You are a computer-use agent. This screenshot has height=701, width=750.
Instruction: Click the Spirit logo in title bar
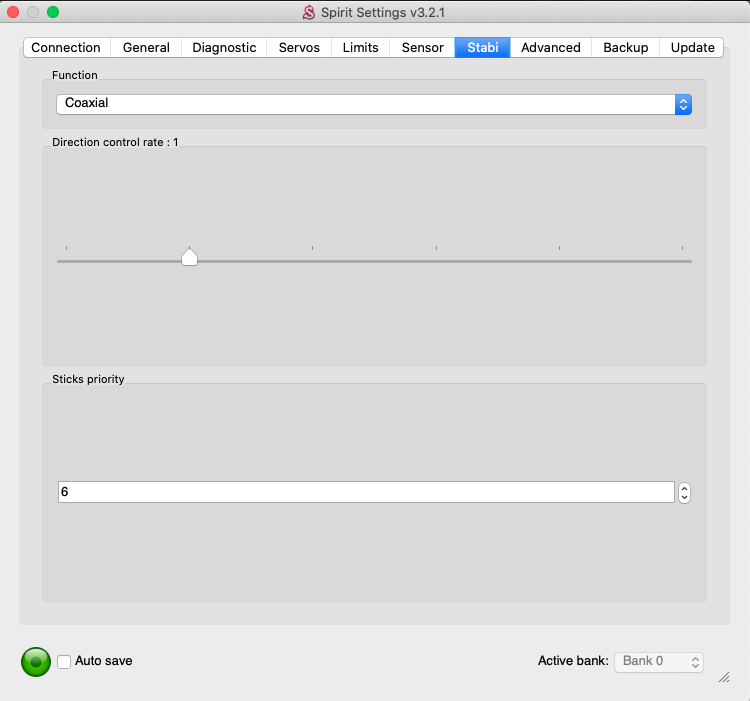309,13
